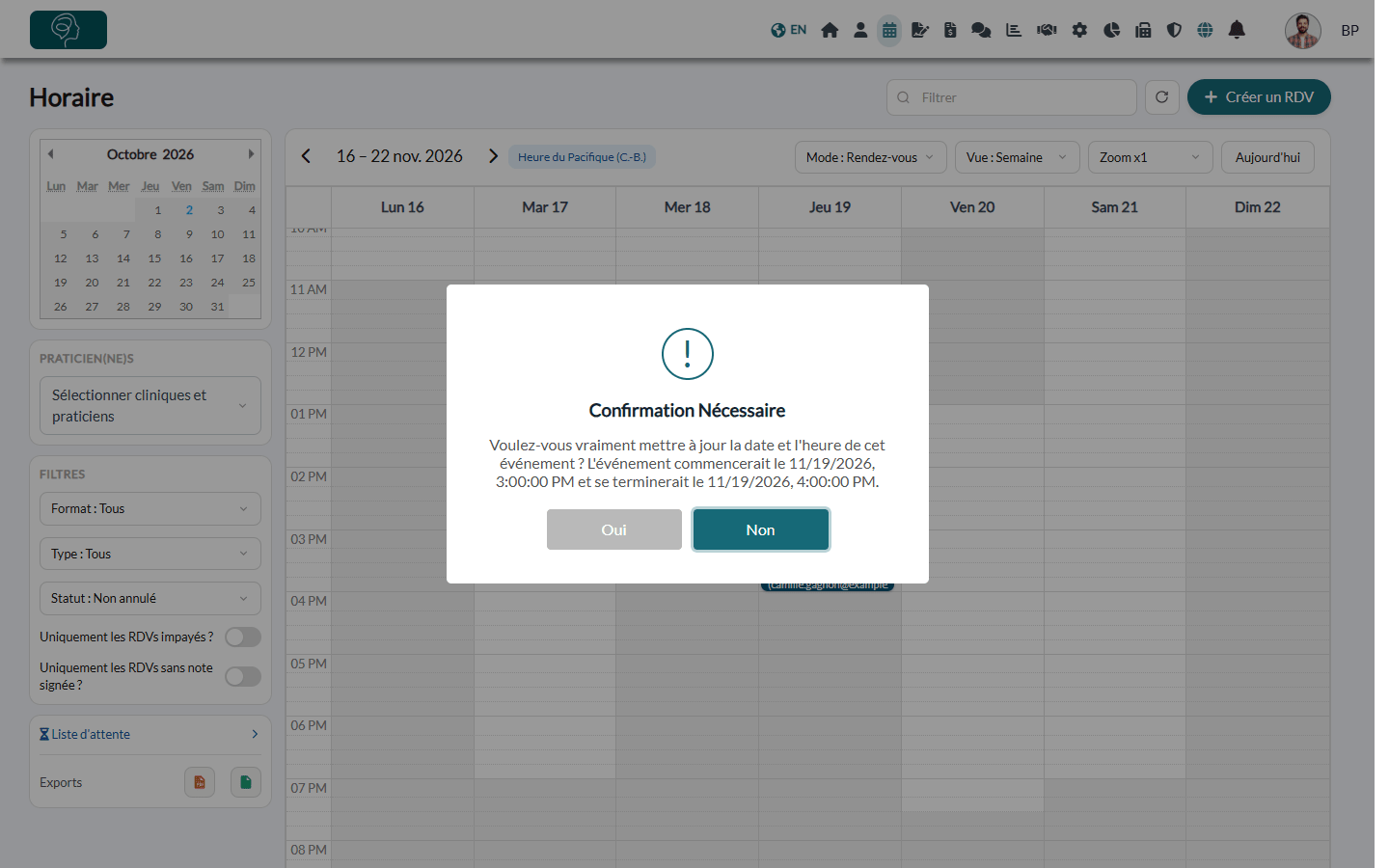Export schedule with the orange file icon
1389x868 pixels.
coord(200,782)
